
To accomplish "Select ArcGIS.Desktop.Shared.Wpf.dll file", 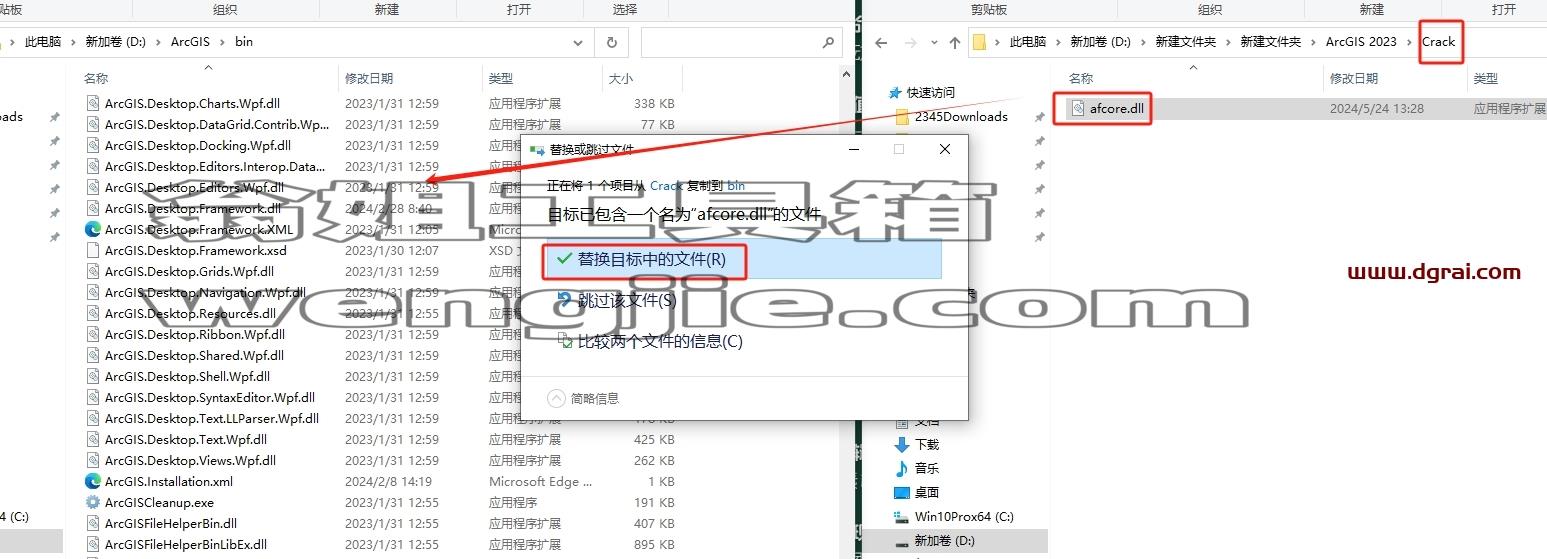I will 194,355.
